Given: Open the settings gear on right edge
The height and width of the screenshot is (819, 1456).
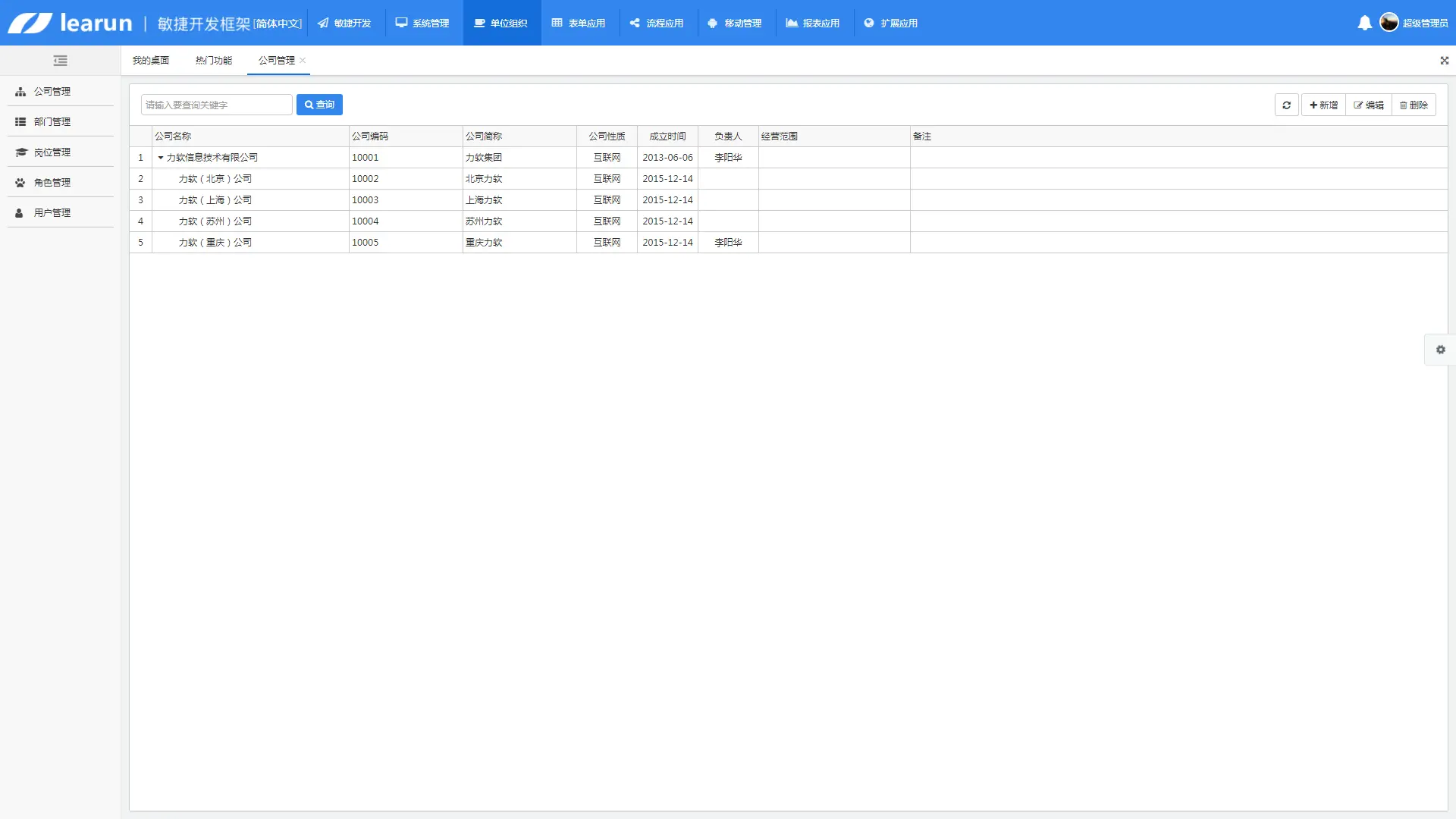Looking at the screenshot, I should click(1440, 350).
